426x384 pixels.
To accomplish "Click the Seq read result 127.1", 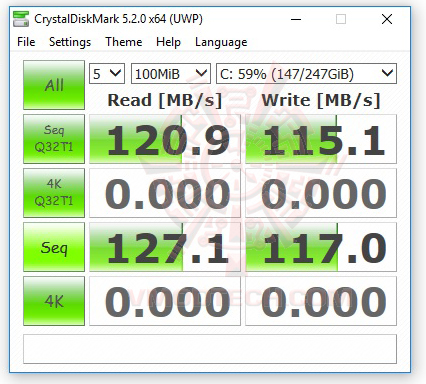I will coord(165,247).
